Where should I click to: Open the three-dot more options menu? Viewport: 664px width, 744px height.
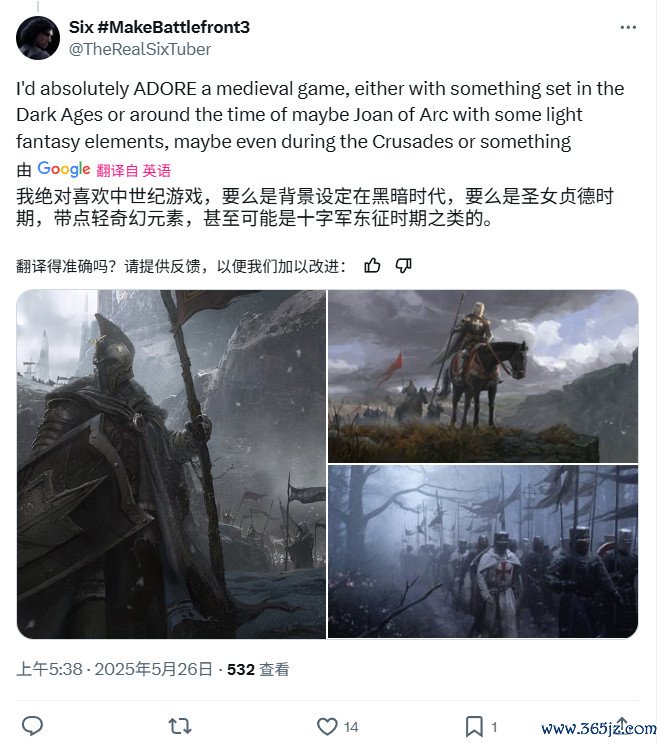coord(627,28)
